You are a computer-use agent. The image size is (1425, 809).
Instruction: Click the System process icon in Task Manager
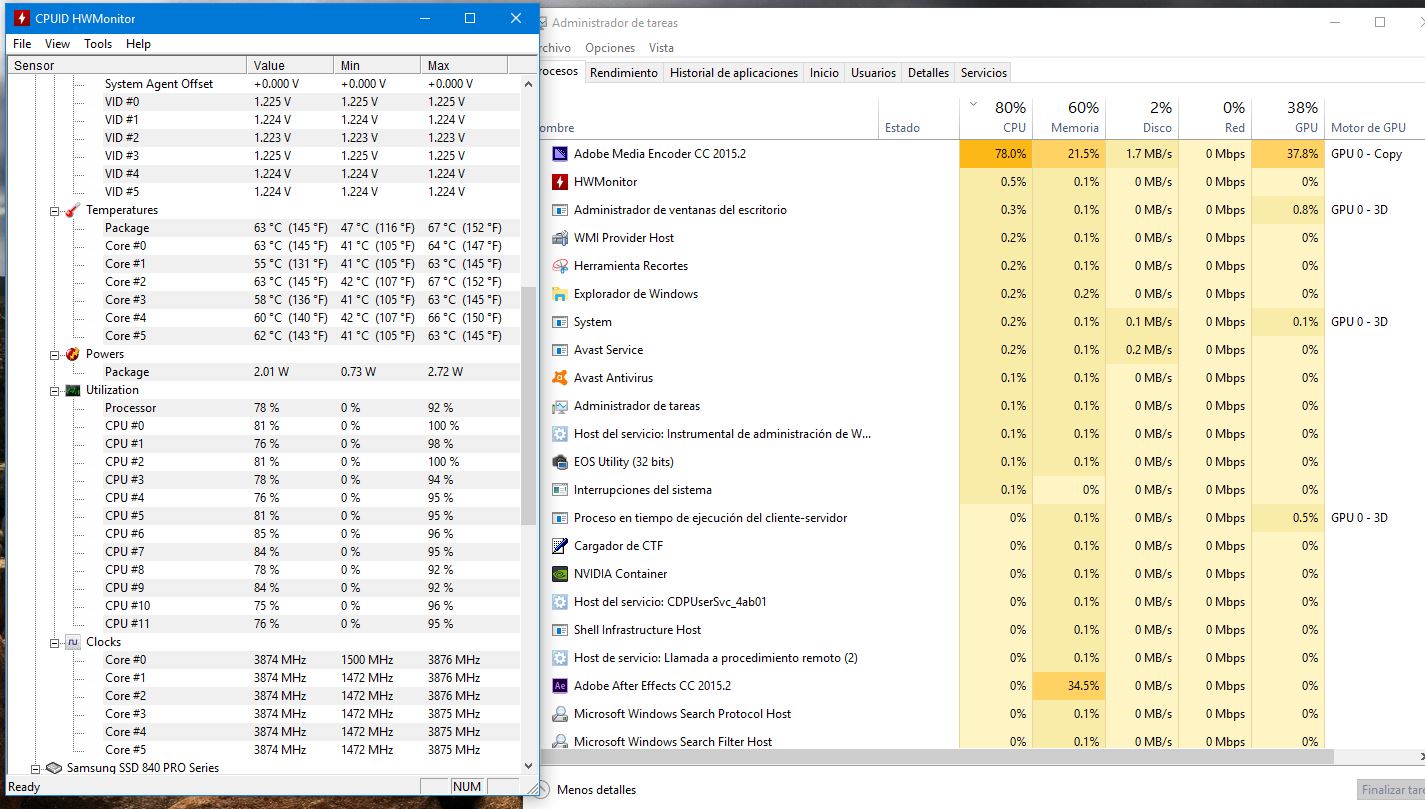click(x=560, y=322)
